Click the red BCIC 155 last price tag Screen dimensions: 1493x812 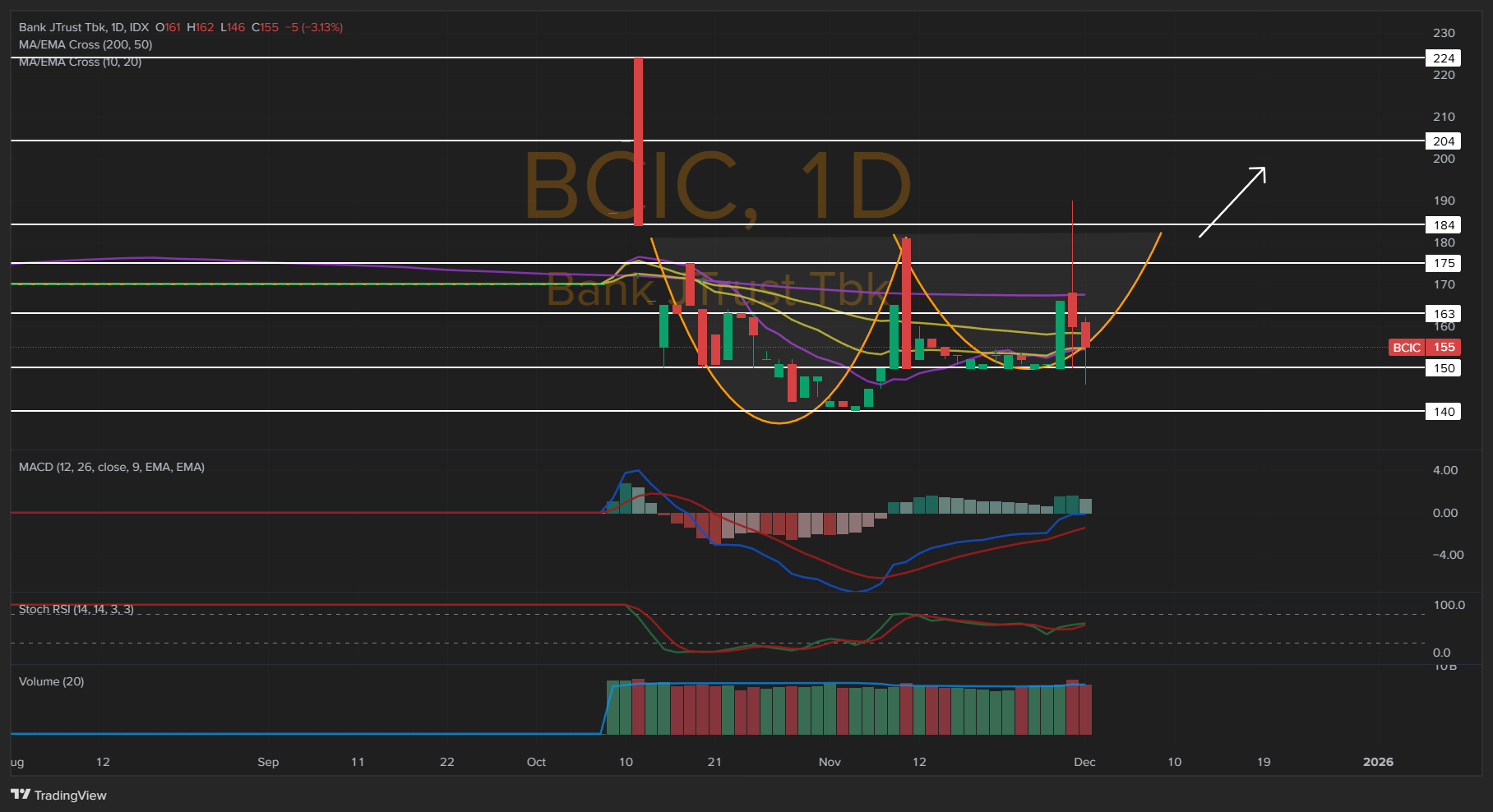click(x=1425, y=348)
